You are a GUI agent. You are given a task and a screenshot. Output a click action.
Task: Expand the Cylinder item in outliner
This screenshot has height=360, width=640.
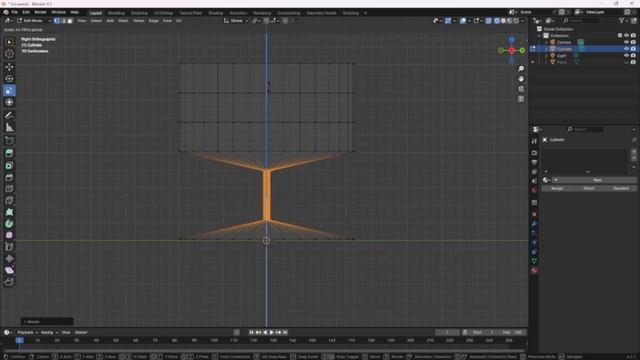pos(546,49)
